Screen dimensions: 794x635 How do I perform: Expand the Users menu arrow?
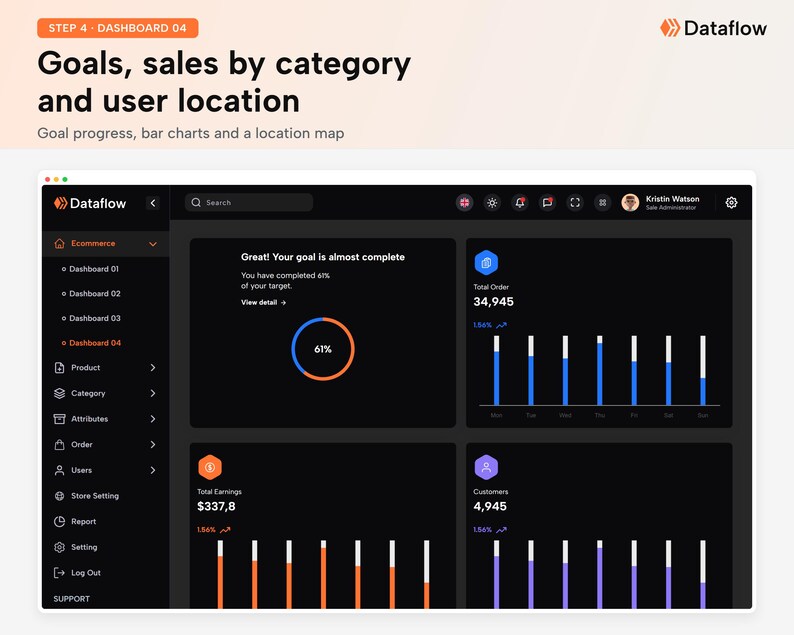tap(153, 470)
